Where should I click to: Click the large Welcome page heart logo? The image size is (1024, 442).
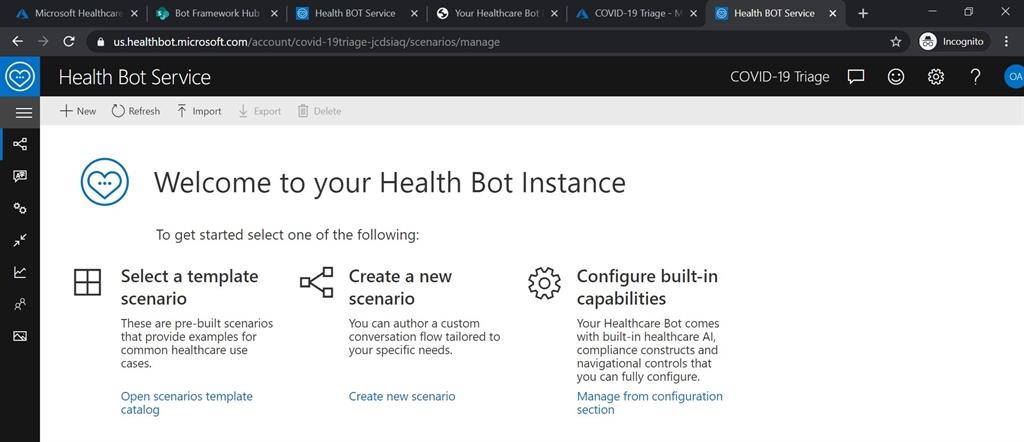pyautogui.click(x=104, y=182)
